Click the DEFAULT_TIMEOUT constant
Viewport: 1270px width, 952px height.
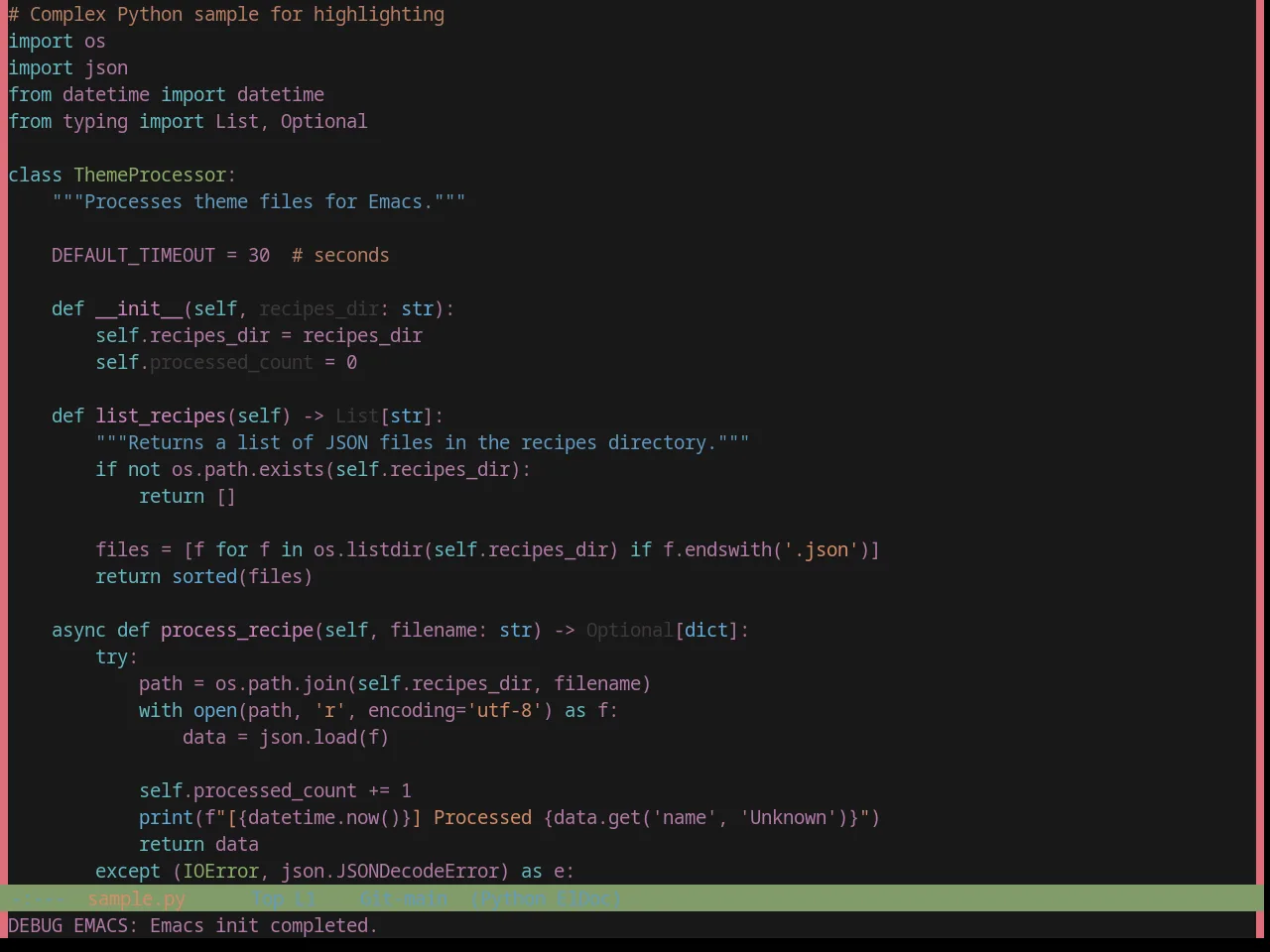tap(133, 255)
